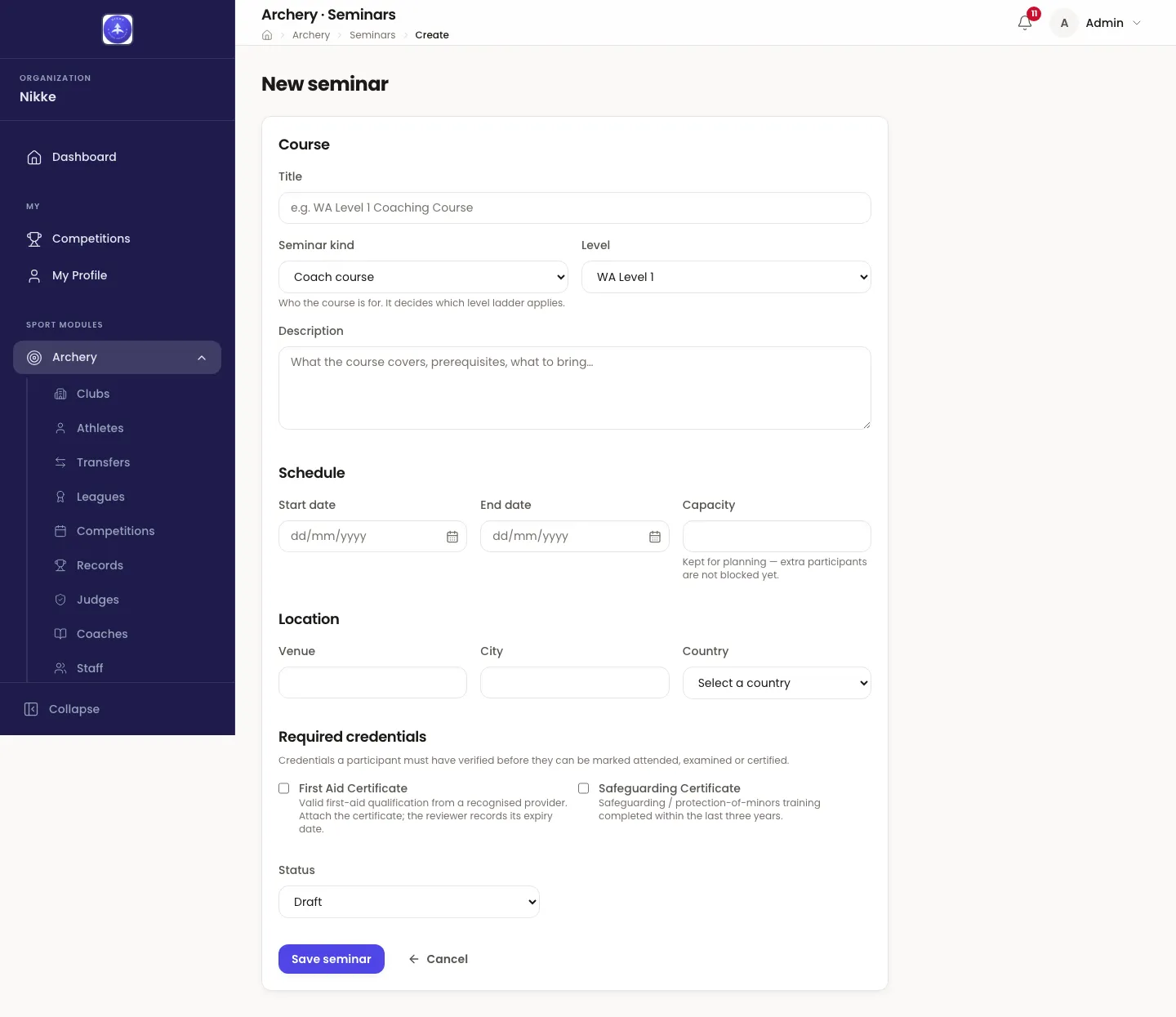Click the Competitions trophy icon under My
This screenshot has width=1176, height=1017.
point(34,239)
